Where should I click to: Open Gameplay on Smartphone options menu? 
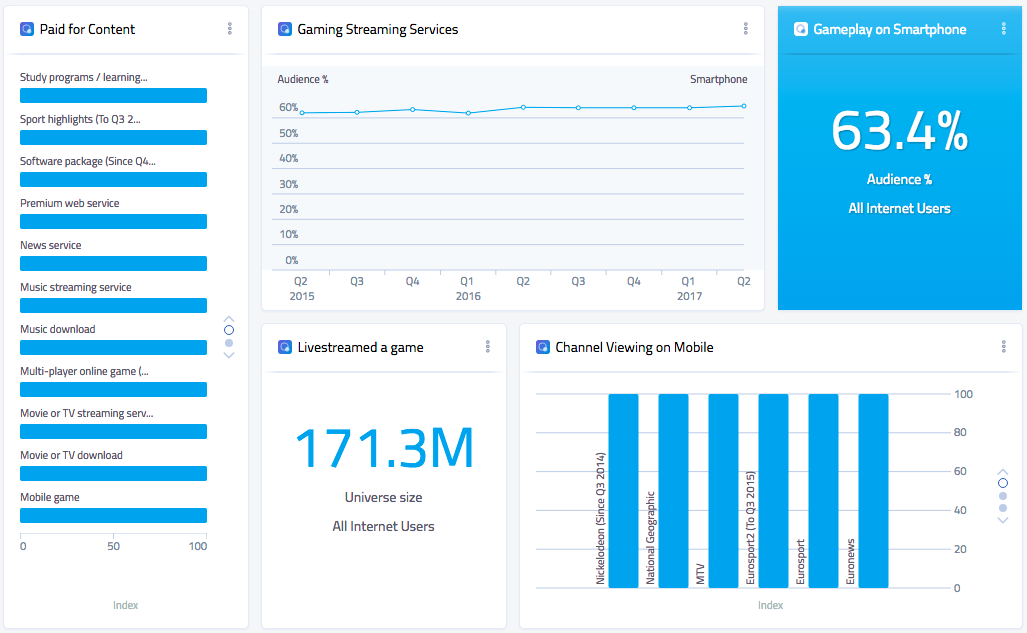[x=1004, y=29]
